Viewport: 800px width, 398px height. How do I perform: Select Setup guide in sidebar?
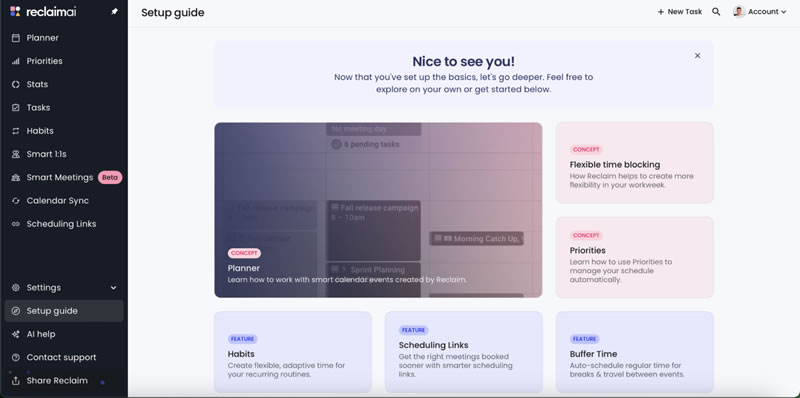(x=64, y=311)
